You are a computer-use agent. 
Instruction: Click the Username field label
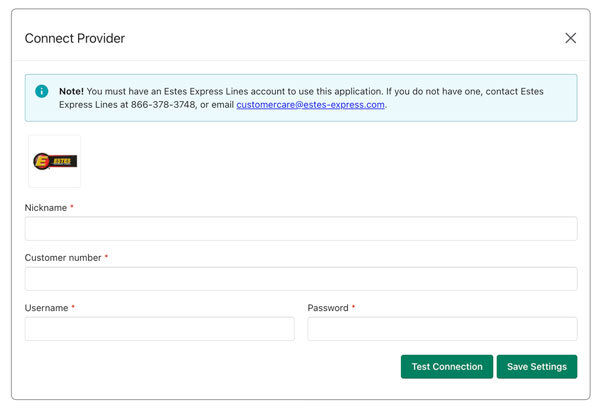click(x=46, y=308)
